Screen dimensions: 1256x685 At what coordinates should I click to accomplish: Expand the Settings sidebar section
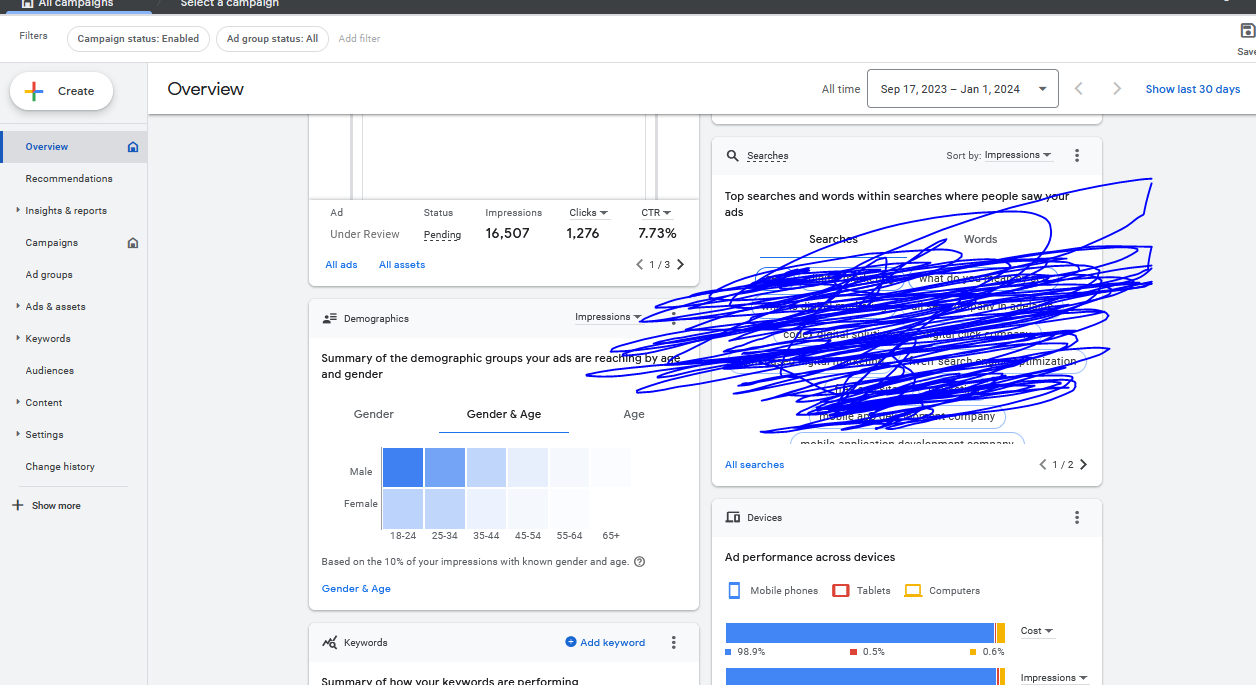point(18,435)
